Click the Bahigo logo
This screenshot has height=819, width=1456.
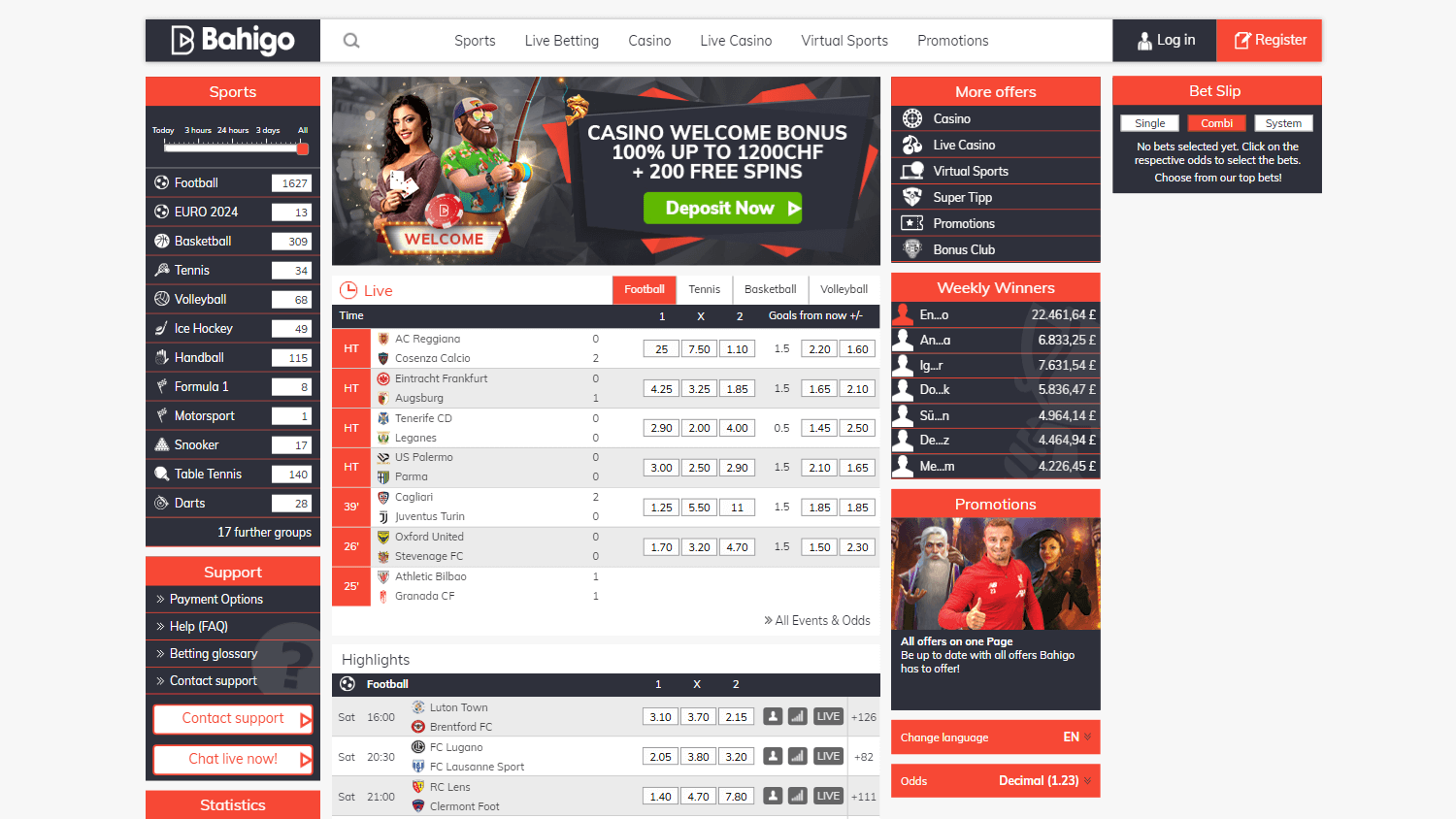pyautogui.click(x=233, y=41)
